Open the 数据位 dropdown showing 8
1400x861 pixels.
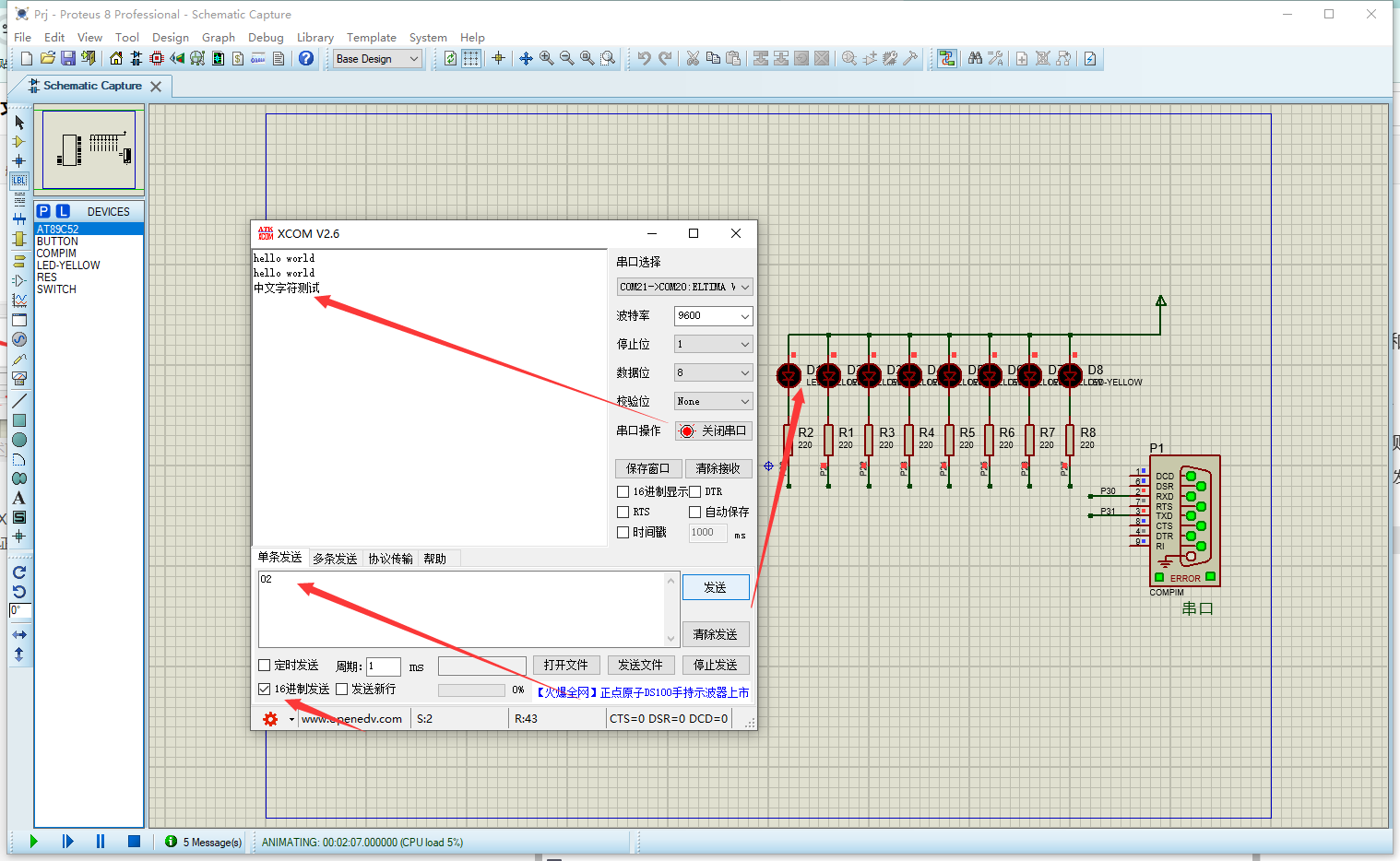point(714,372)
